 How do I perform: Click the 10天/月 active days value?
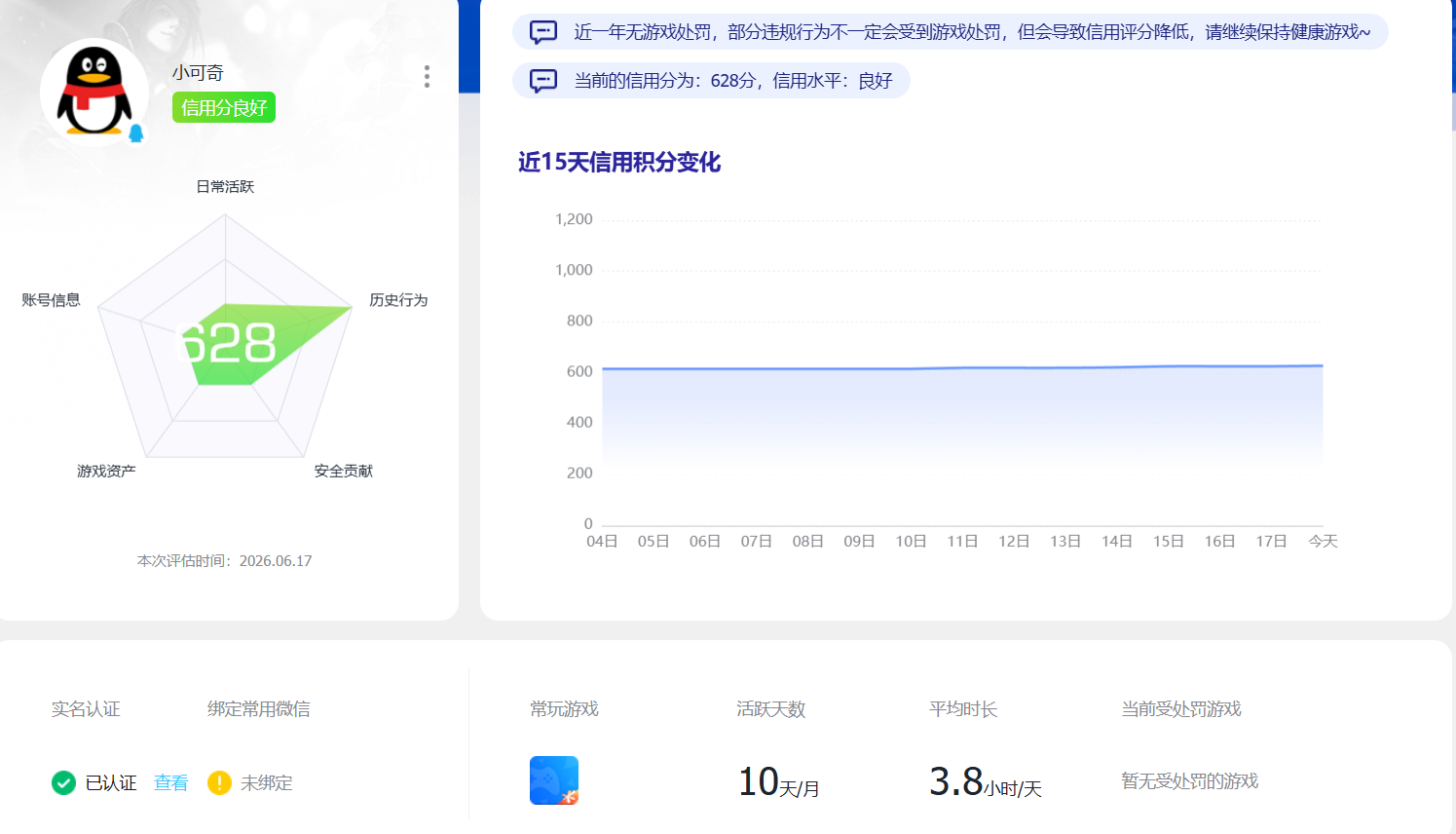click(x=778, y=781)
